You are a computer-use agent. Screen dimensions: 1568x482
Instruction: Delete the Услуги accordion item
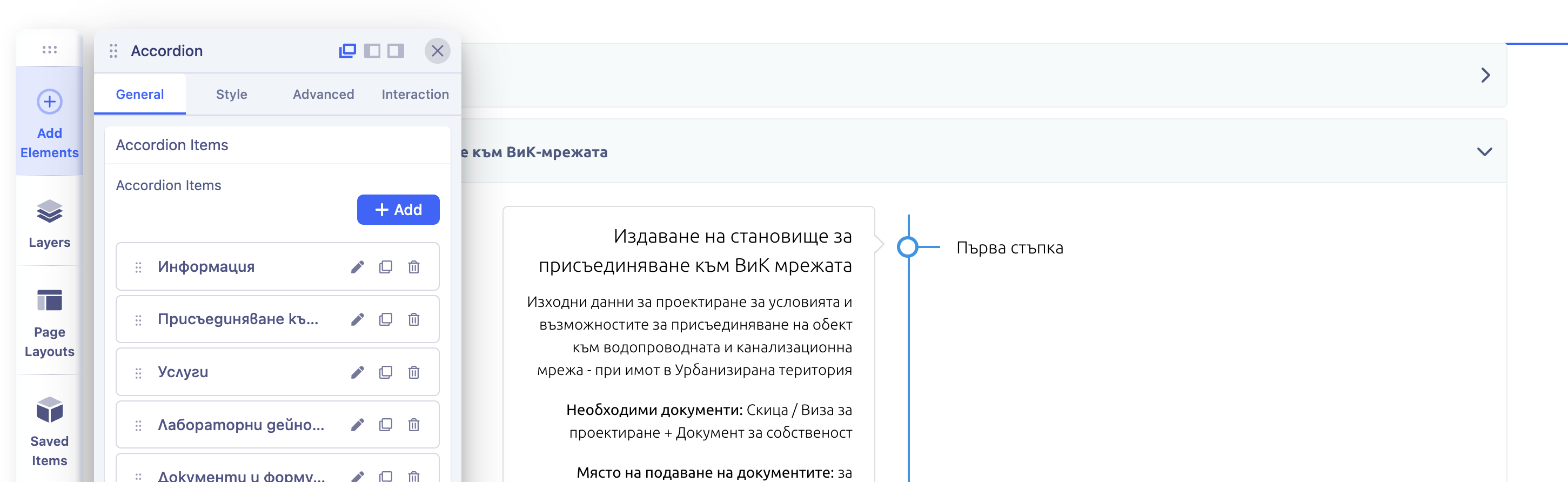(x=414, y=372)
